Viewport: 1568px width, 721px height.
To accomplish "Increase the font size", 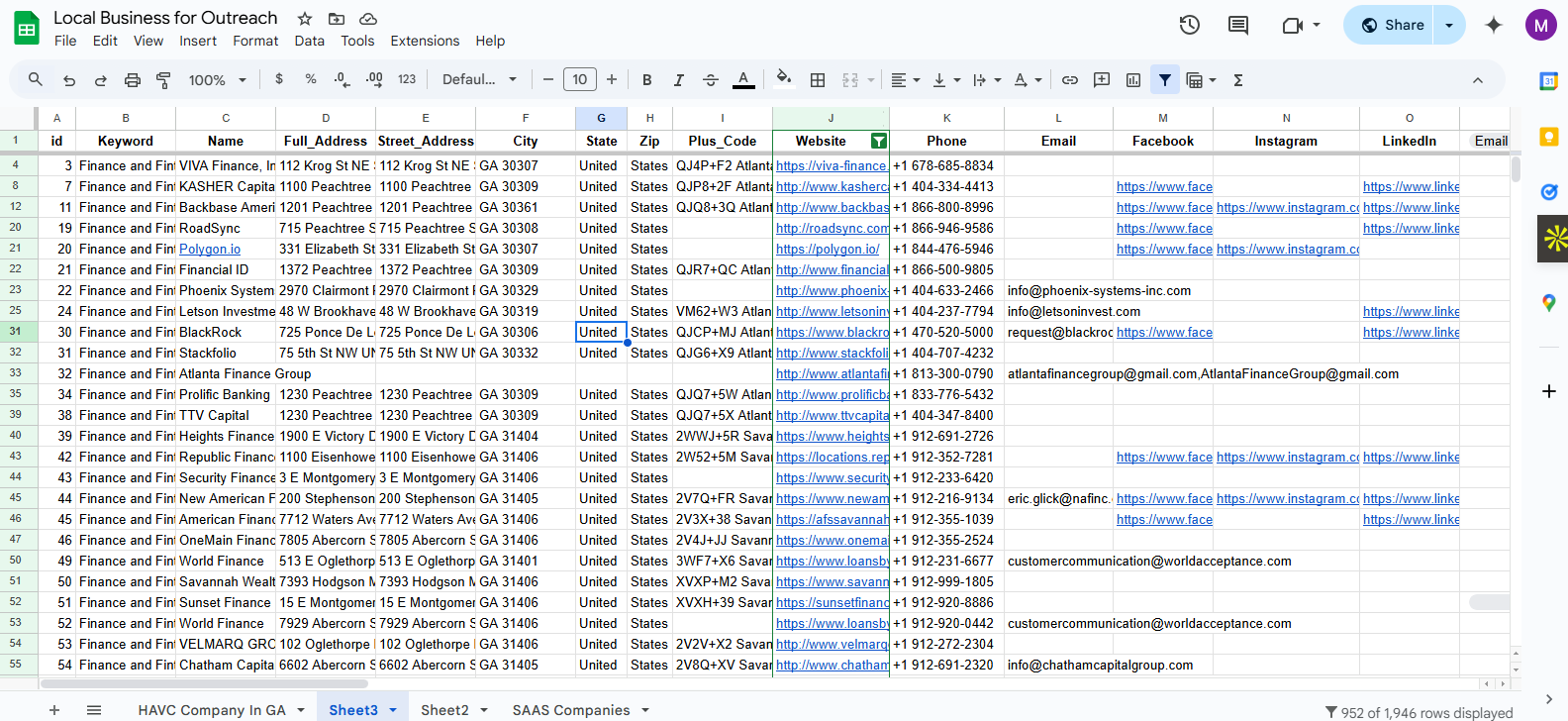I will click(x=612, y=80).
